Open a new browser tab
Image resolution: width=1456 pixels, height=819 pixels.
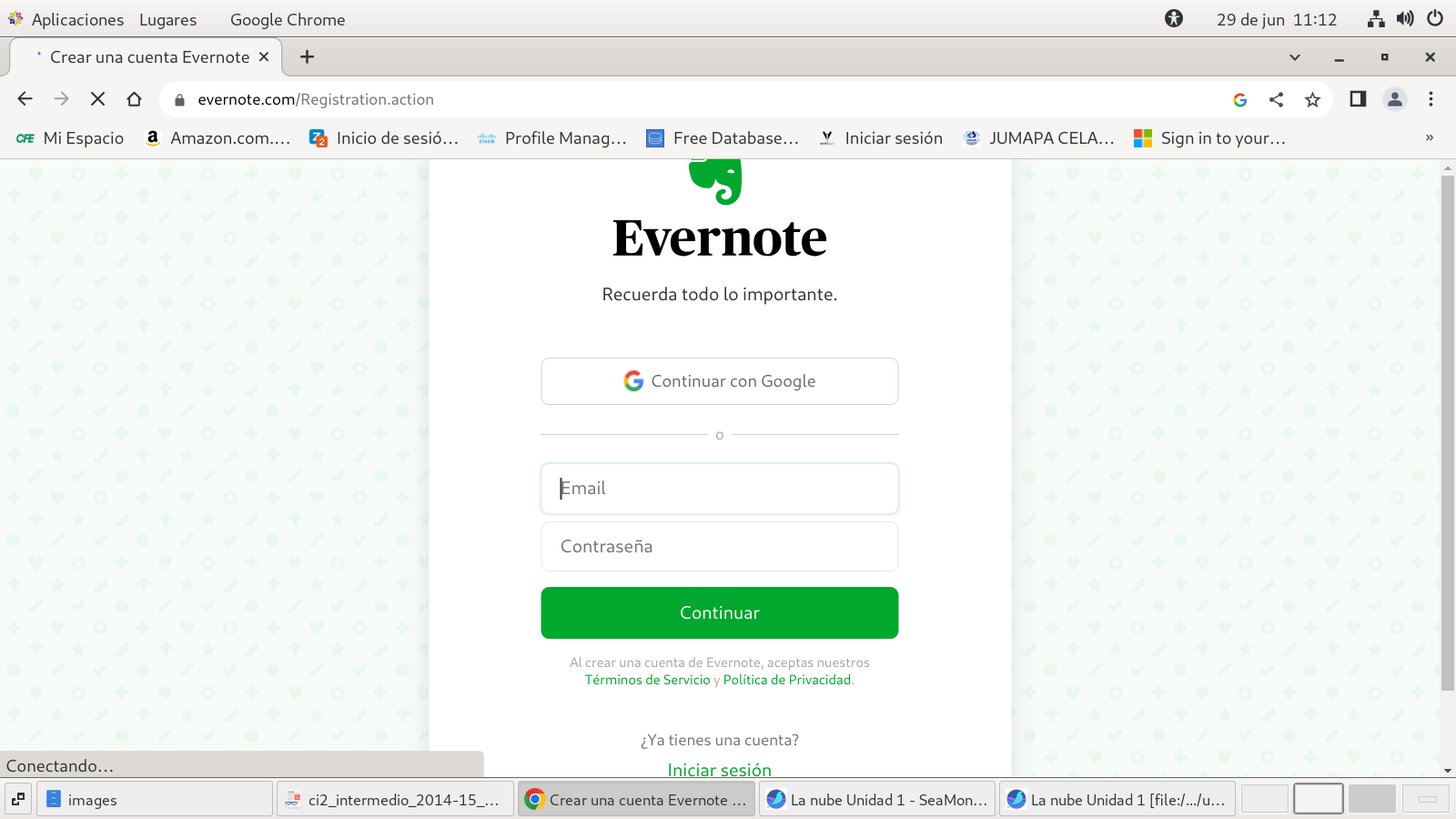[x=308, y=57]
